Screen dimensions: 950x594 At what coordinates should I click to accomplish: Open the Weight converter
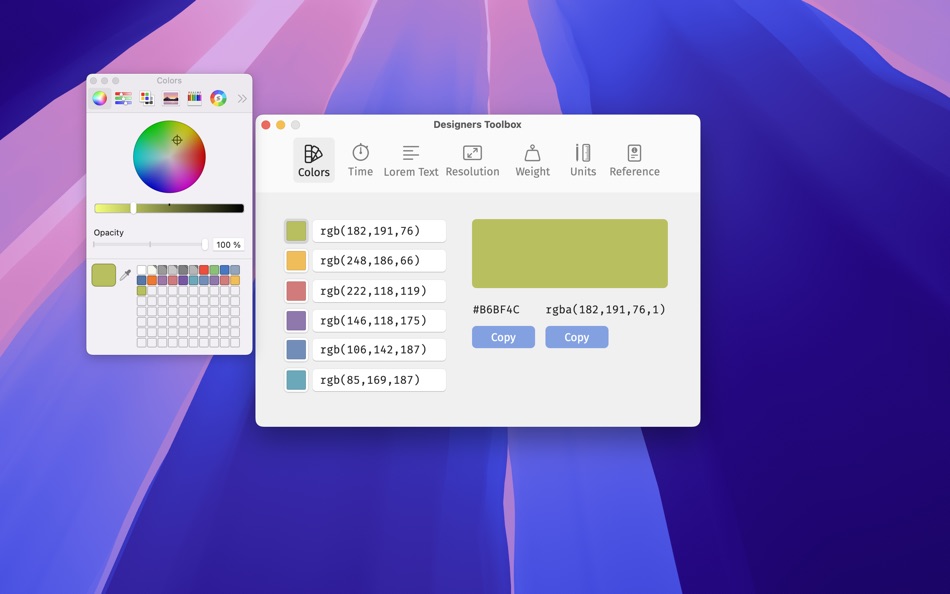532,158
